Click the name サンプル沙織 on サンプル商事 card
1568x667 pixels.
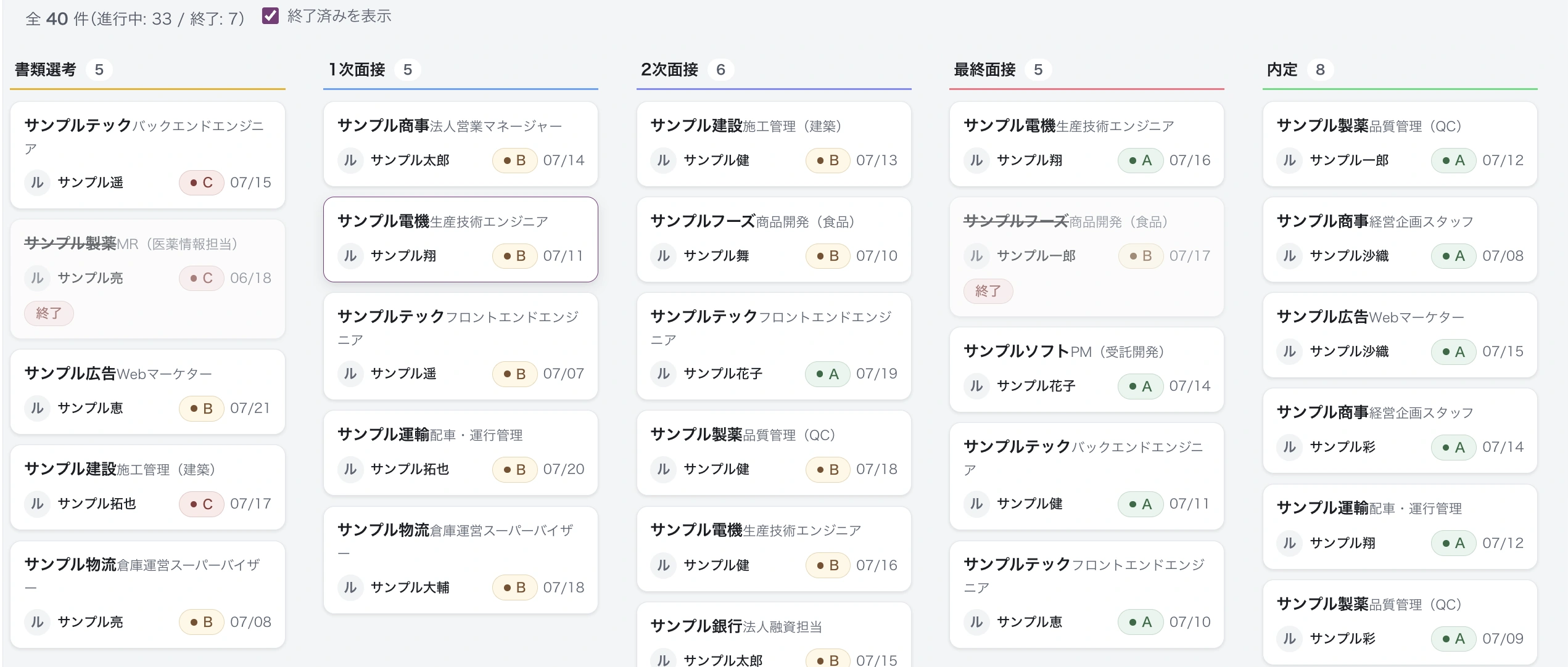coord(1349,256)
